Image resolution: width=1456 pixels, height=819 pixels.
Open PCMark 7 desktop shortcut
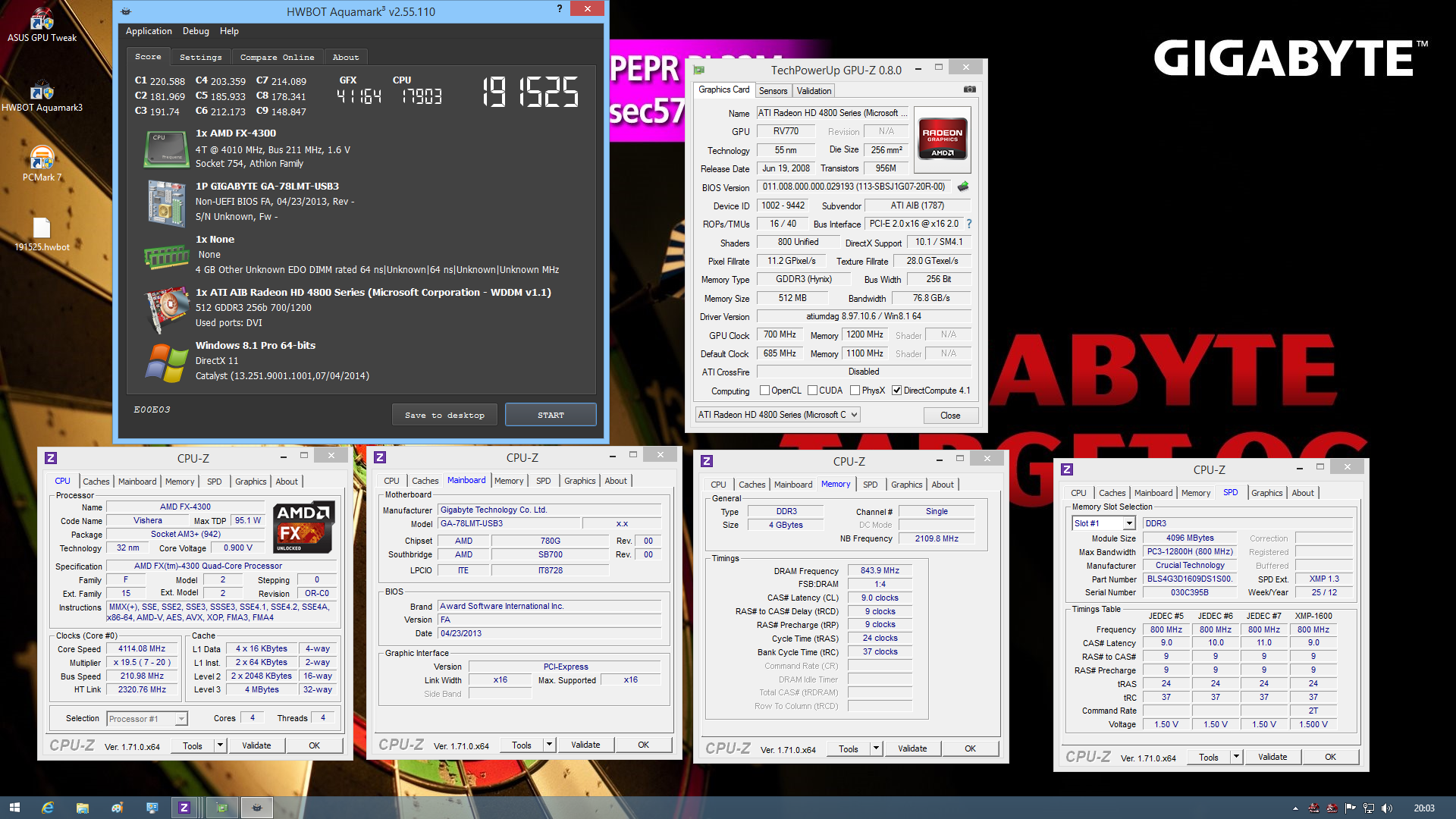(x=42, y=163)
